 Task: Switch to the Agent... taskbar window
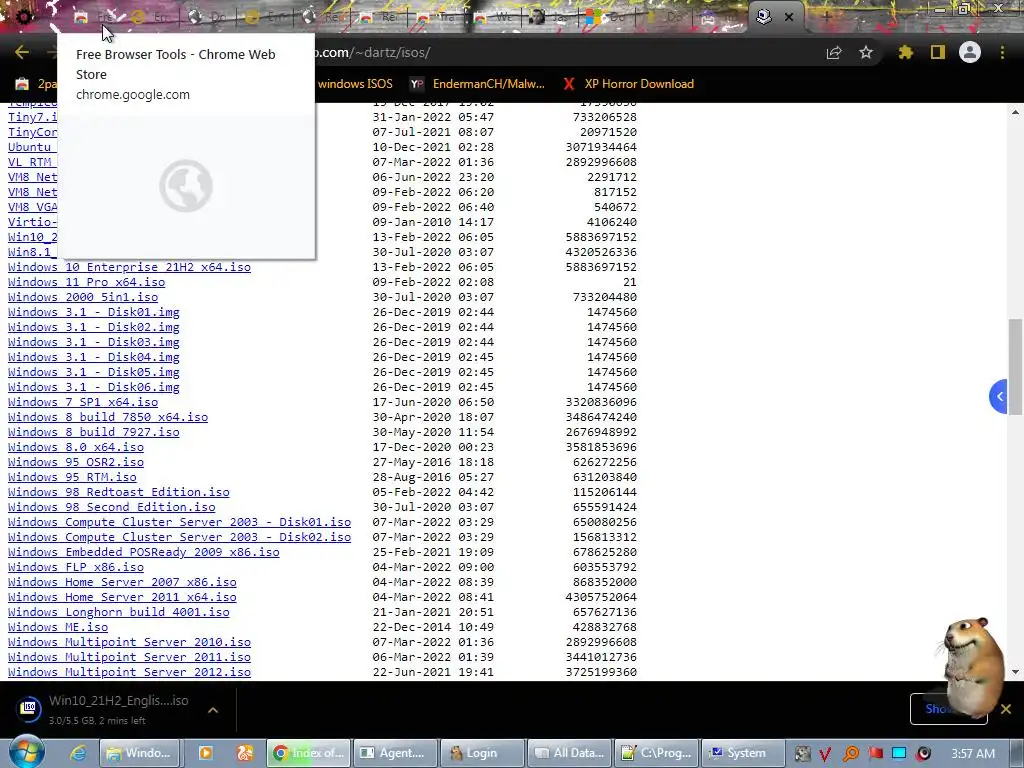(395, 753)
